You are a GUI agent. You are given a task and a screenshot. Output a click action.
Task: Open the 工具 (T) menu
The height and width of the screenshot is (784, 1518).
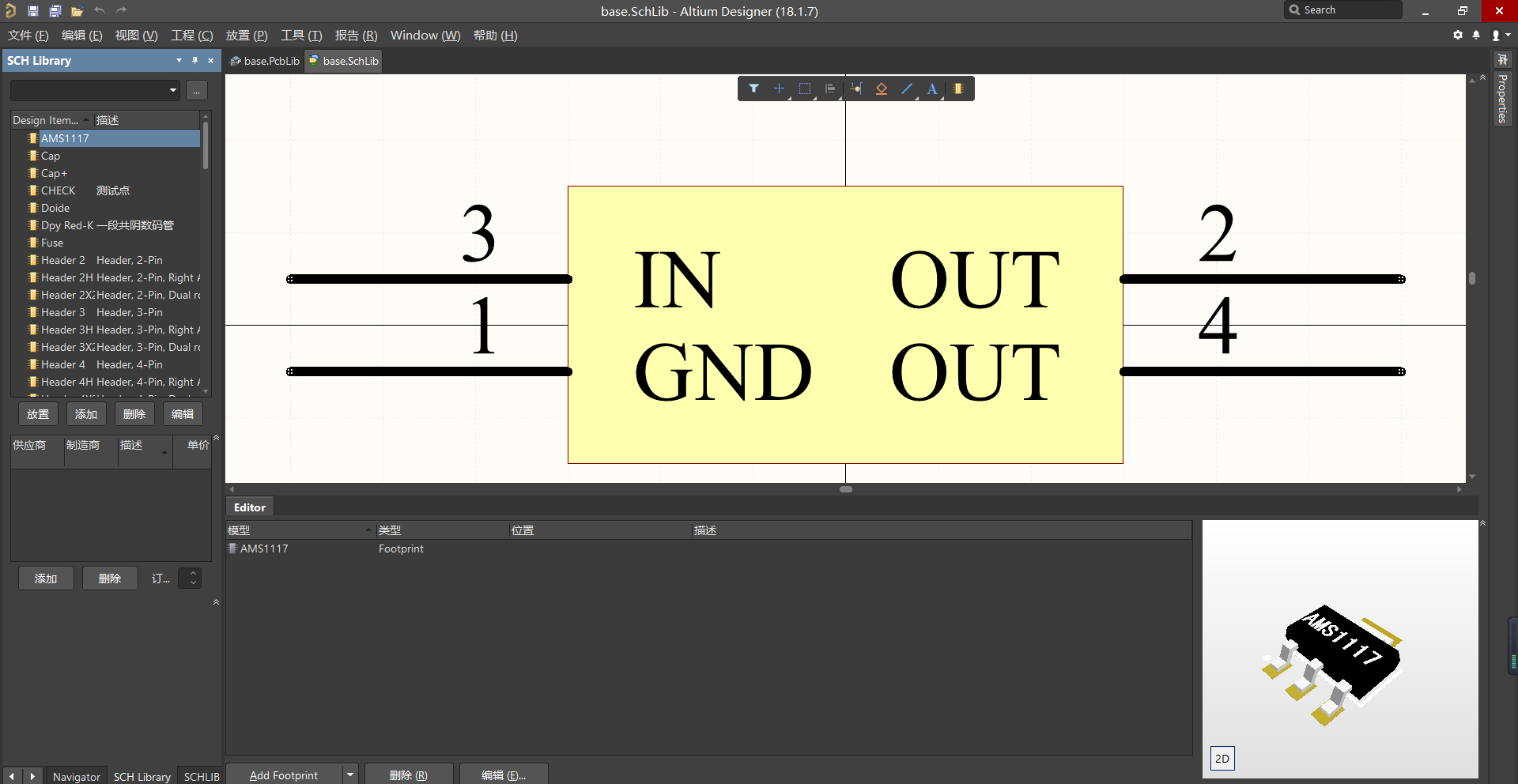pyautogui.click(x=301, y=36)
